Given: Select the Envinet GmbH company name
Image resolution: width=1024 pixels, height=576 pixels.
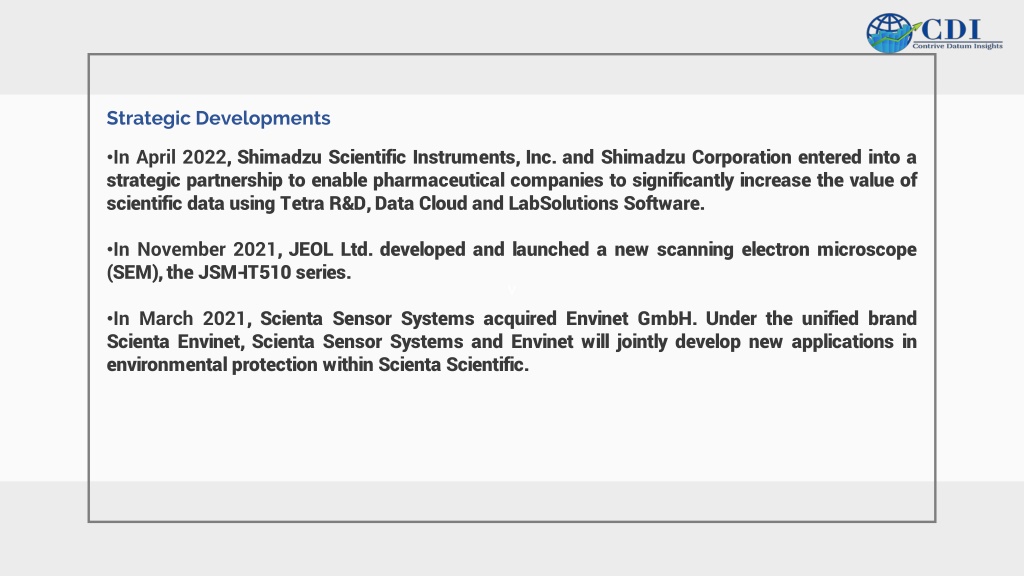Looking at the screenshot, I should (629, 319).
